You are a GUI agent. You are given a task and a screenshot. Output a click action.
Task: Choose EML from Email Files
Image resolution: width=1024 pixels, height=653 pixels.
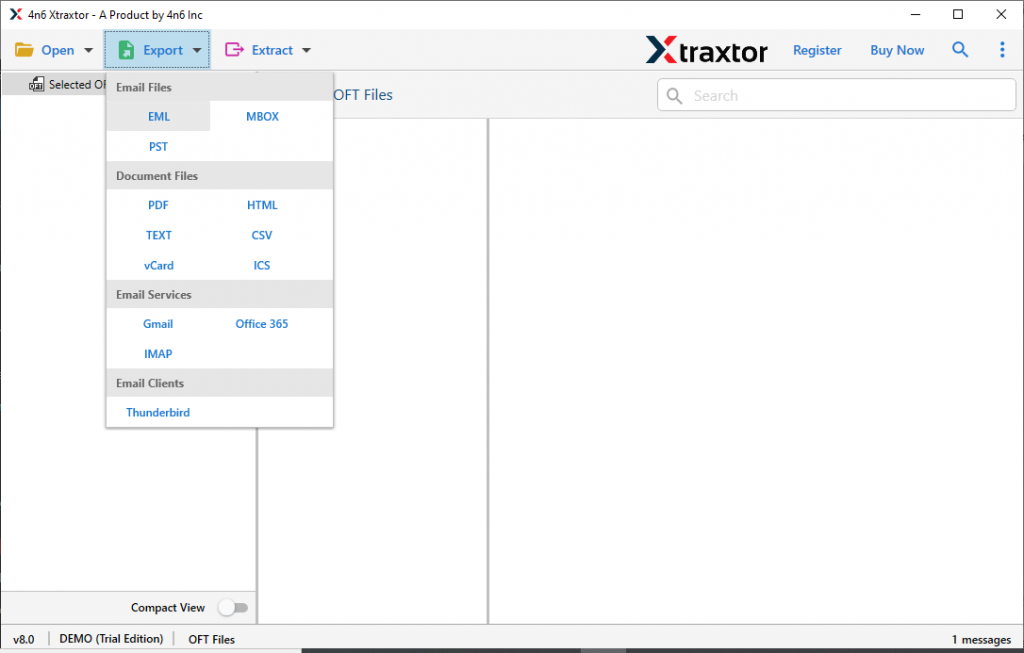point(159,117)
